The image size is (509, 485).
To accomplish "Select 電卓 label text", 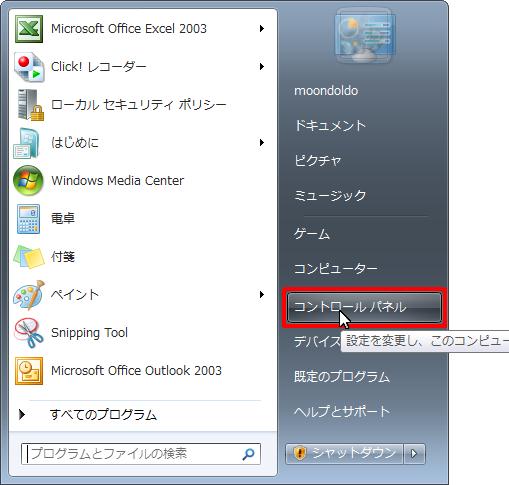I will (x=63, y=219).
